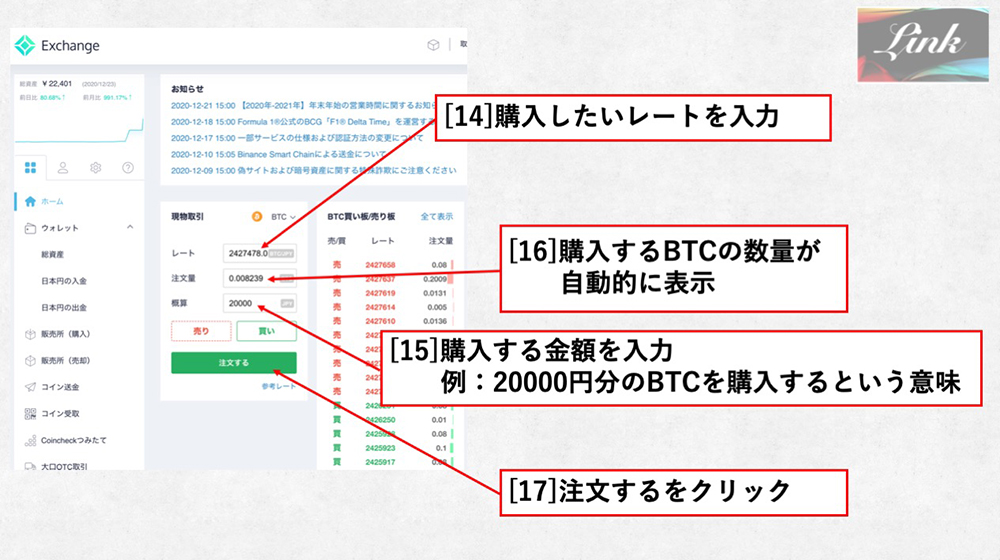Click buy order rate 2426250

(380, 420)
